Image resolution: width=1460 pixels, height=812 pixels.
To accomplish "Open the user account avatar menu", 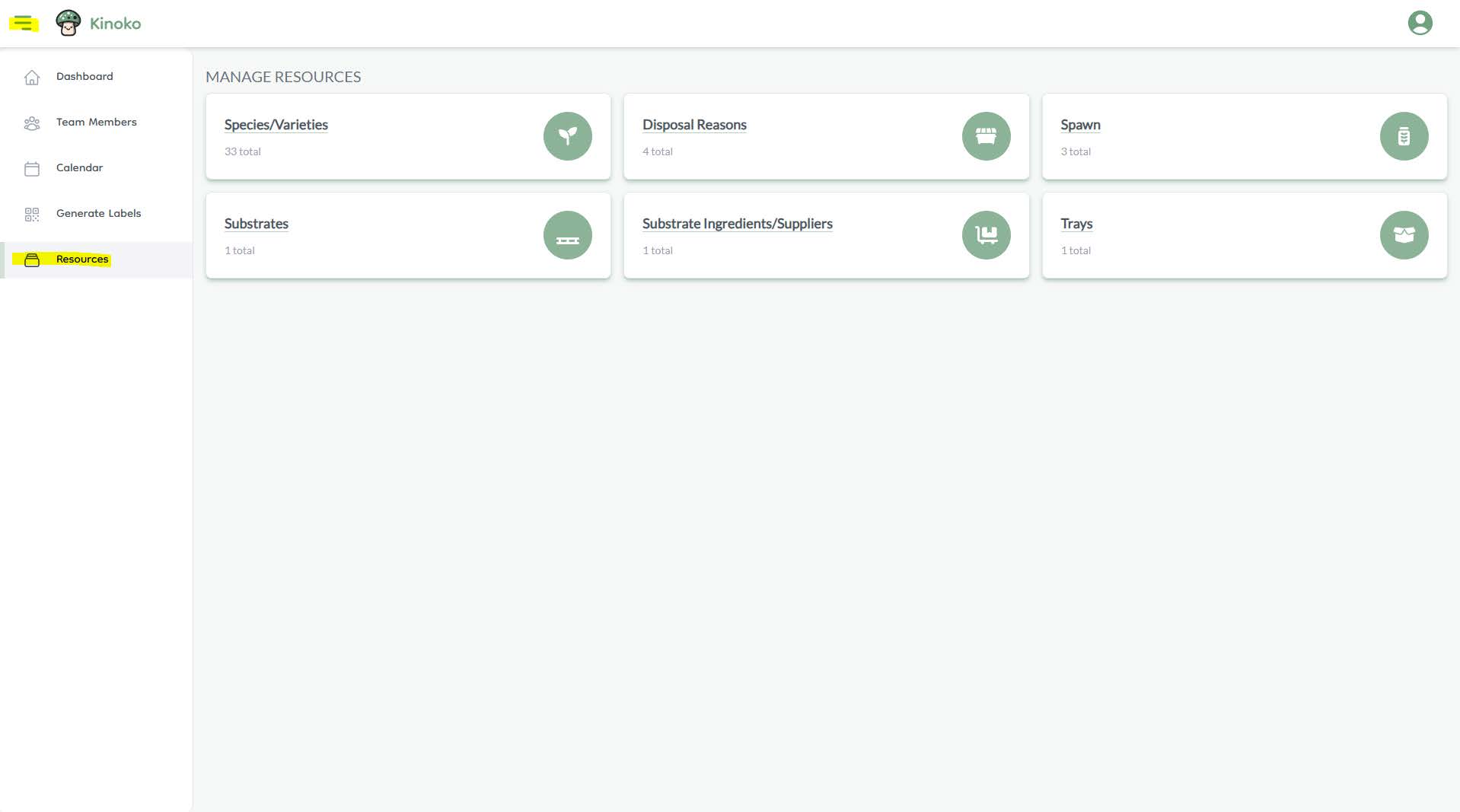I will [1420, 24].
